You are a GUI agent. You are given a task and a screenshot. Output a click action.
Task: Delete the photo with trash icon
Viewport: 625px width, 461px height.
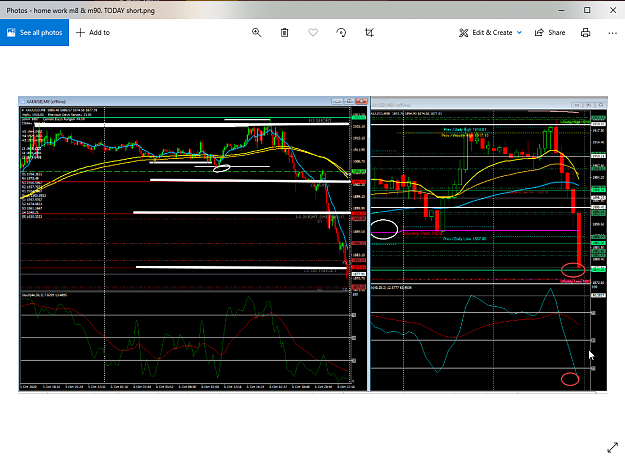[284, 33]
